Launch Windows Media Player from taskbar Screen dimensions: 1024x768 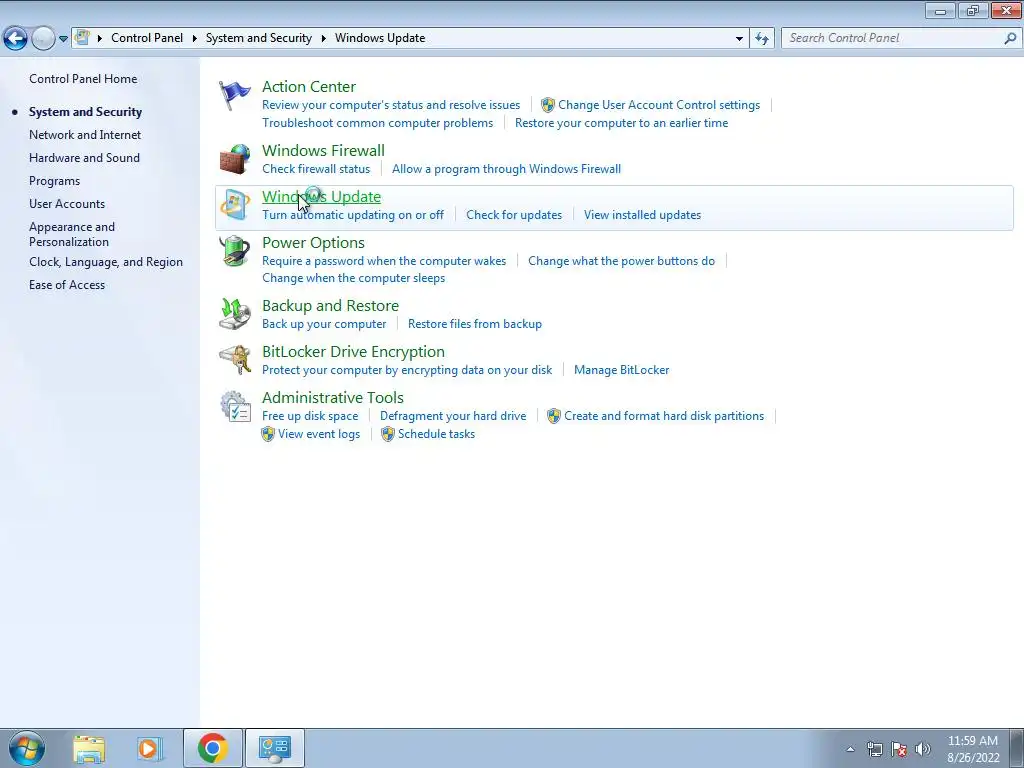pyautogui.click(x=149, y=748)
